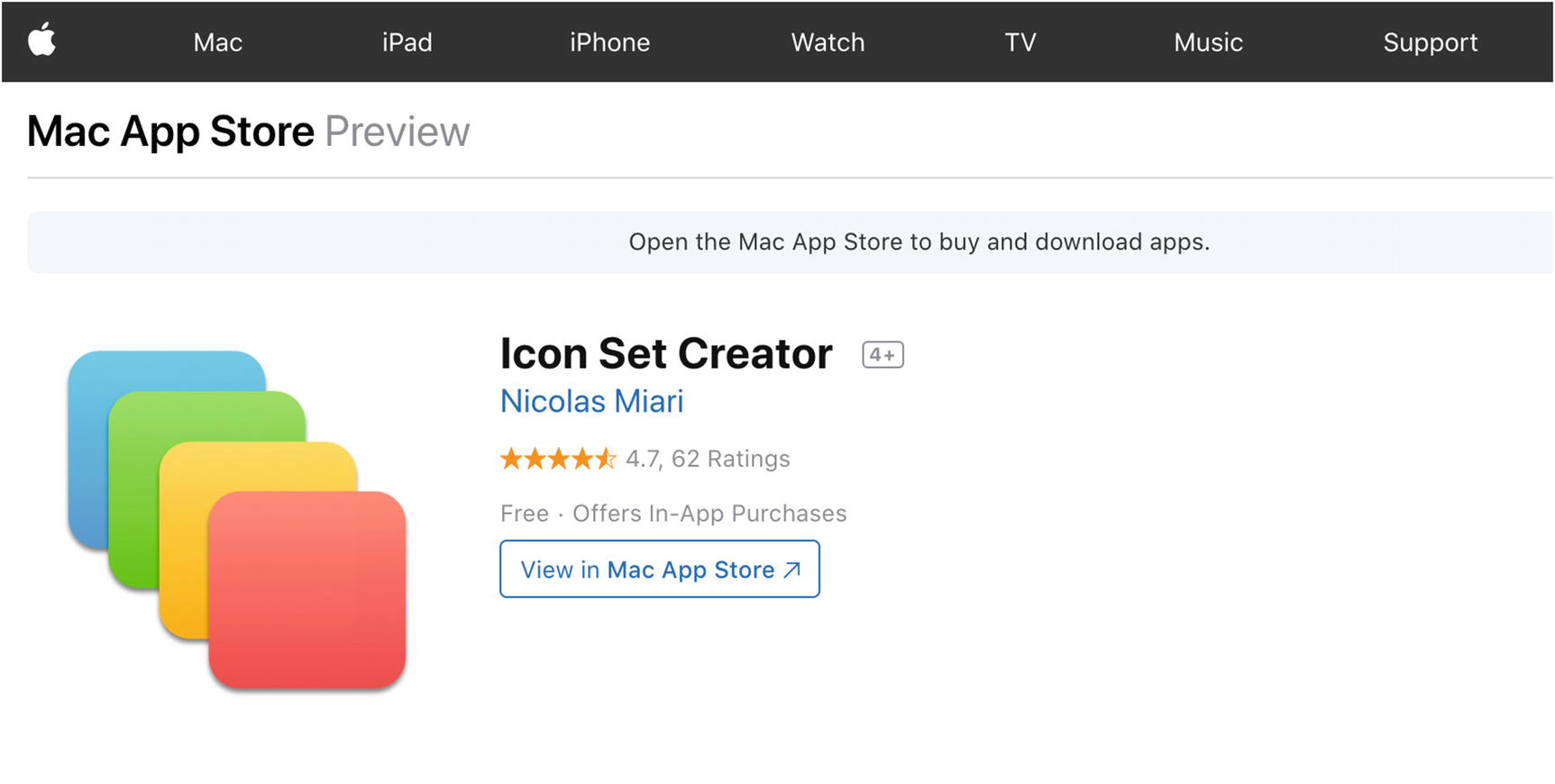The width and height of the screenshot is (1555, 784).
Task: Open the Mac menu item
Action: tap(217, 42)
